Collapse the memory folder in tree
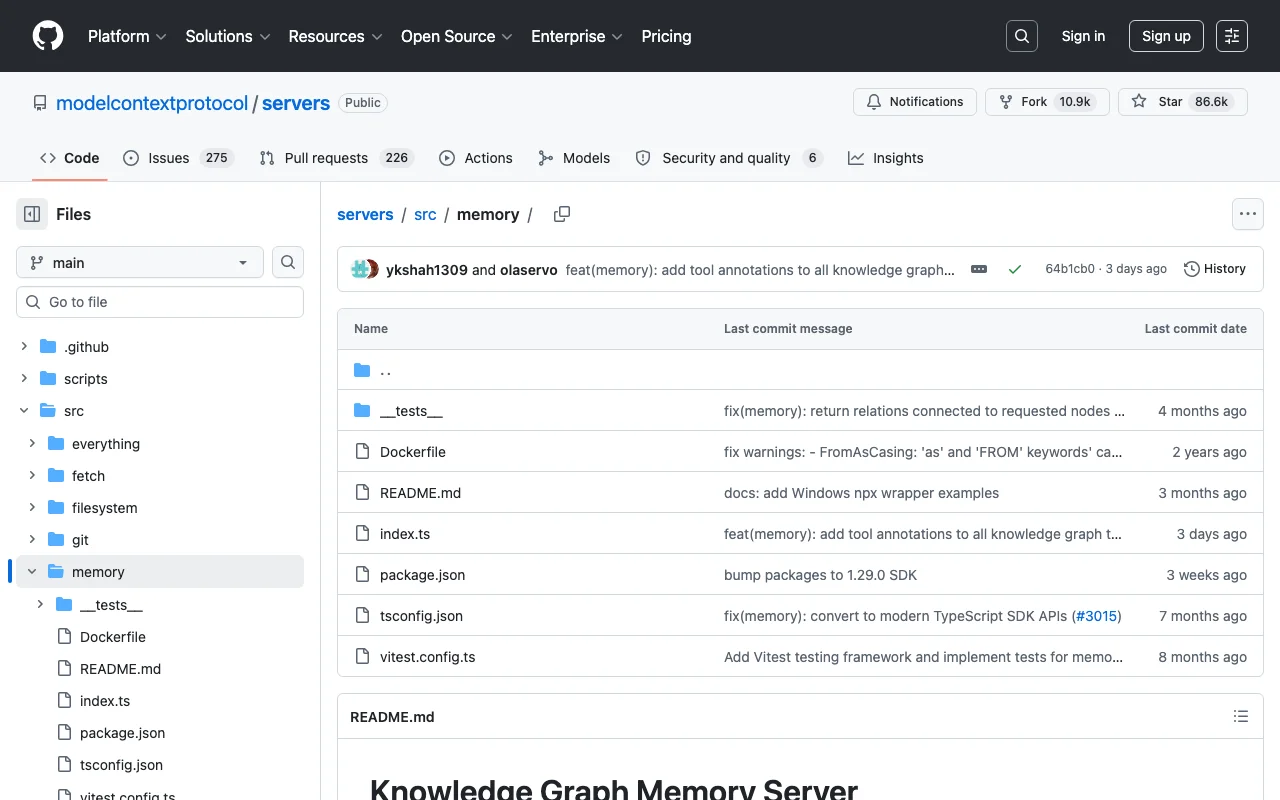1280x800 pixels. pos(33,572)
